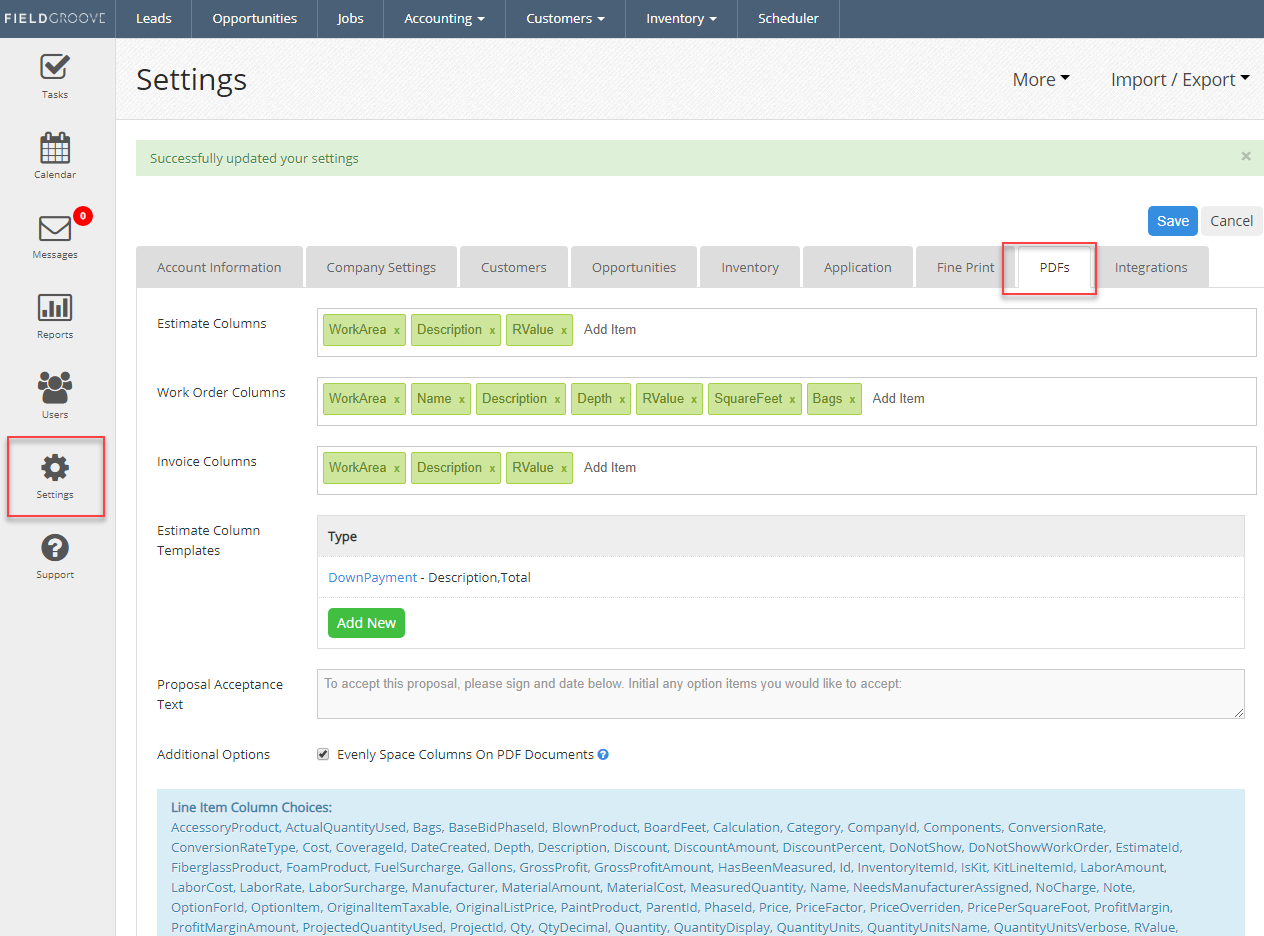This screenshot has width=1264, height=936.
Task: Click the blue Save button
Action: click(1172, 221)
